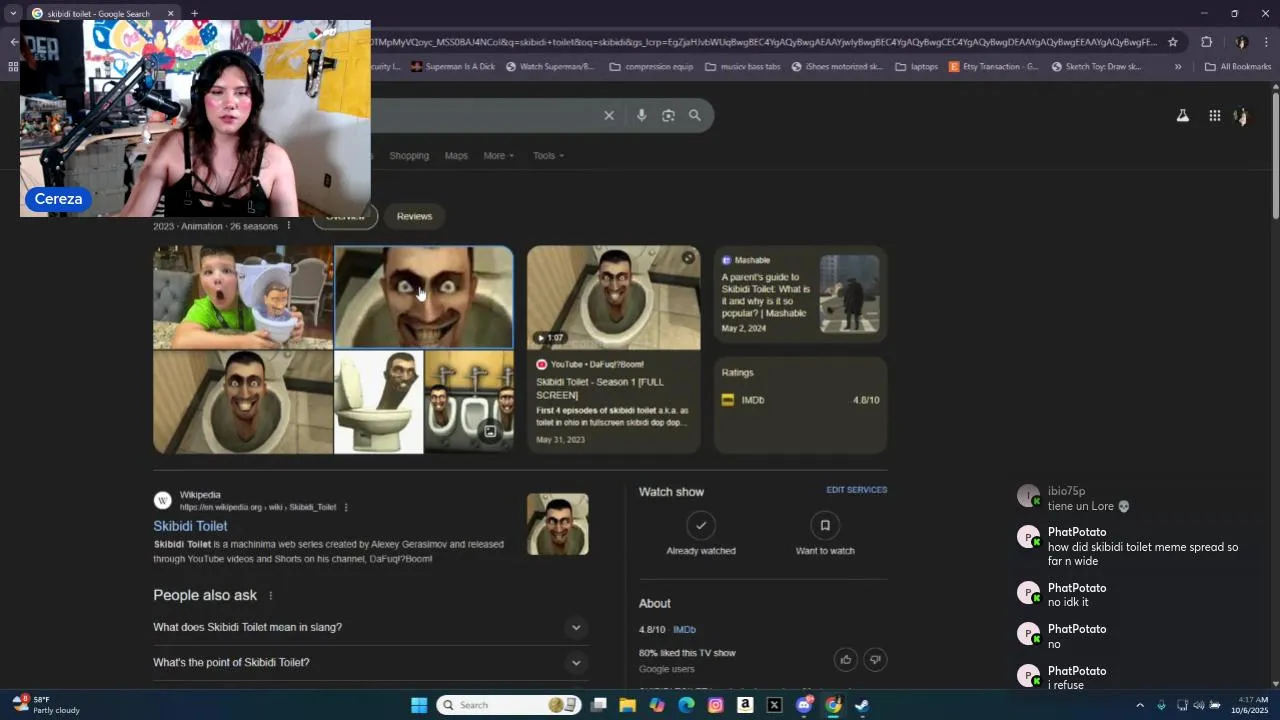Open the white toilet head image
This screenshot has height=720, width=1280.
click(379, 402)
